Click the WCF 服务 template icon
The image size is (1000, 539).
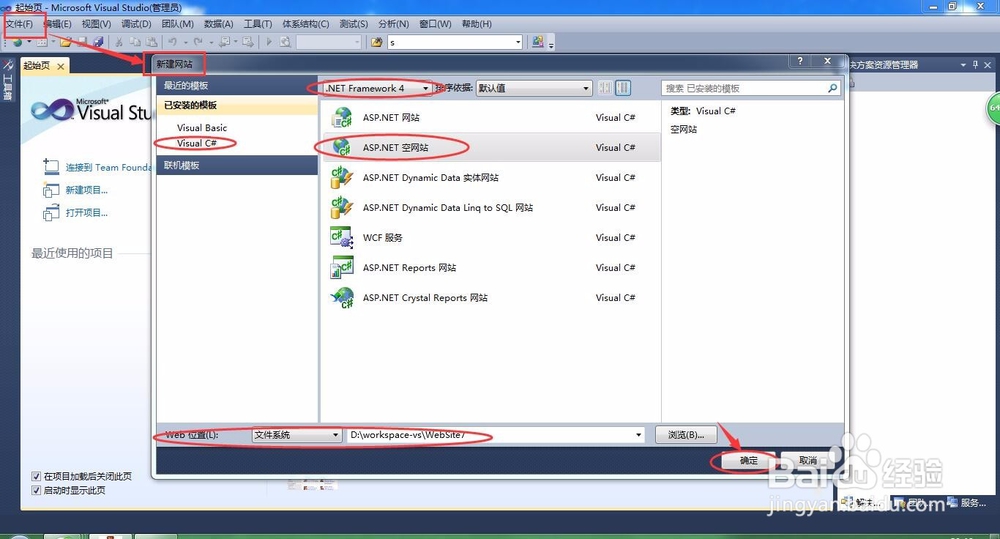click(342, 237)
